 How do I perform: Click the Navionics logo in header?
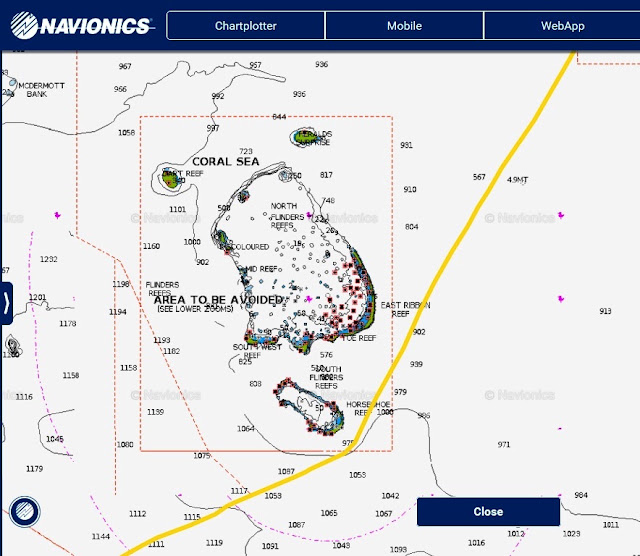coord(82,25)
